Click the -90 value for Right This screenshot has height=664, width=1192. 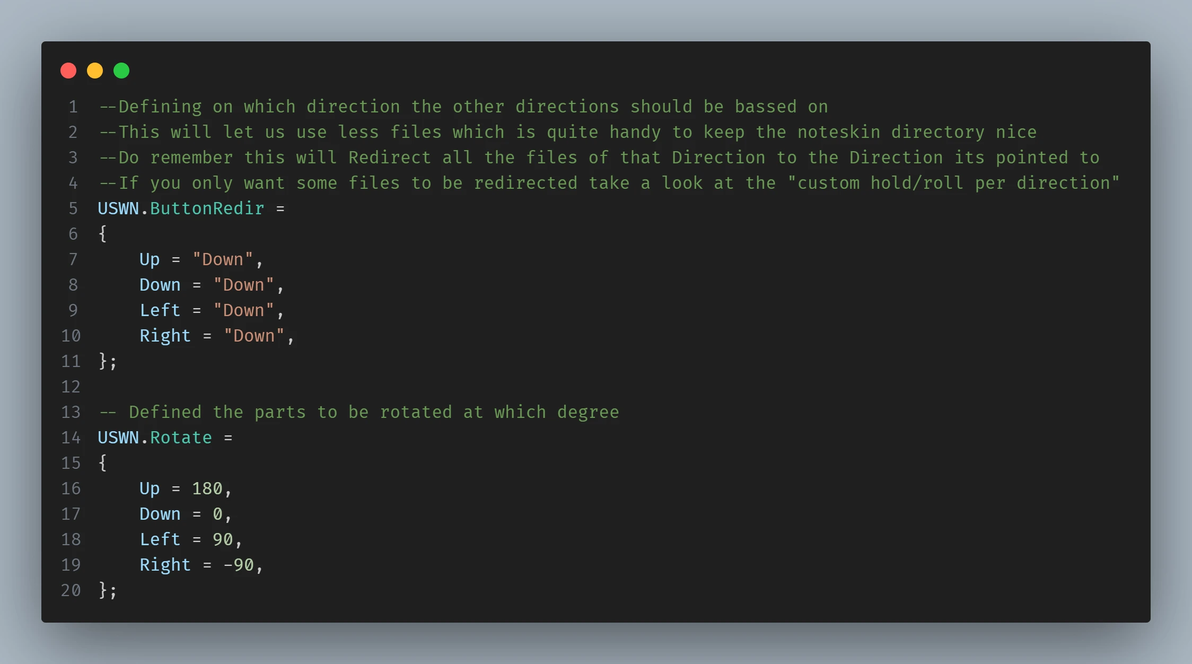tap(238, 565)
